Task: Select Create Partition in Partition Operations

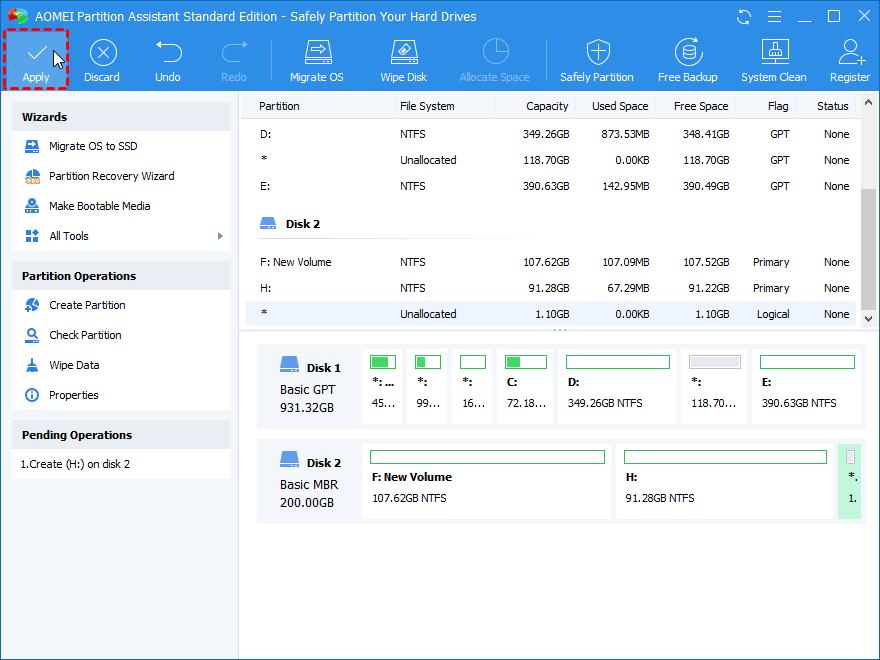Action: coord(87,305)
